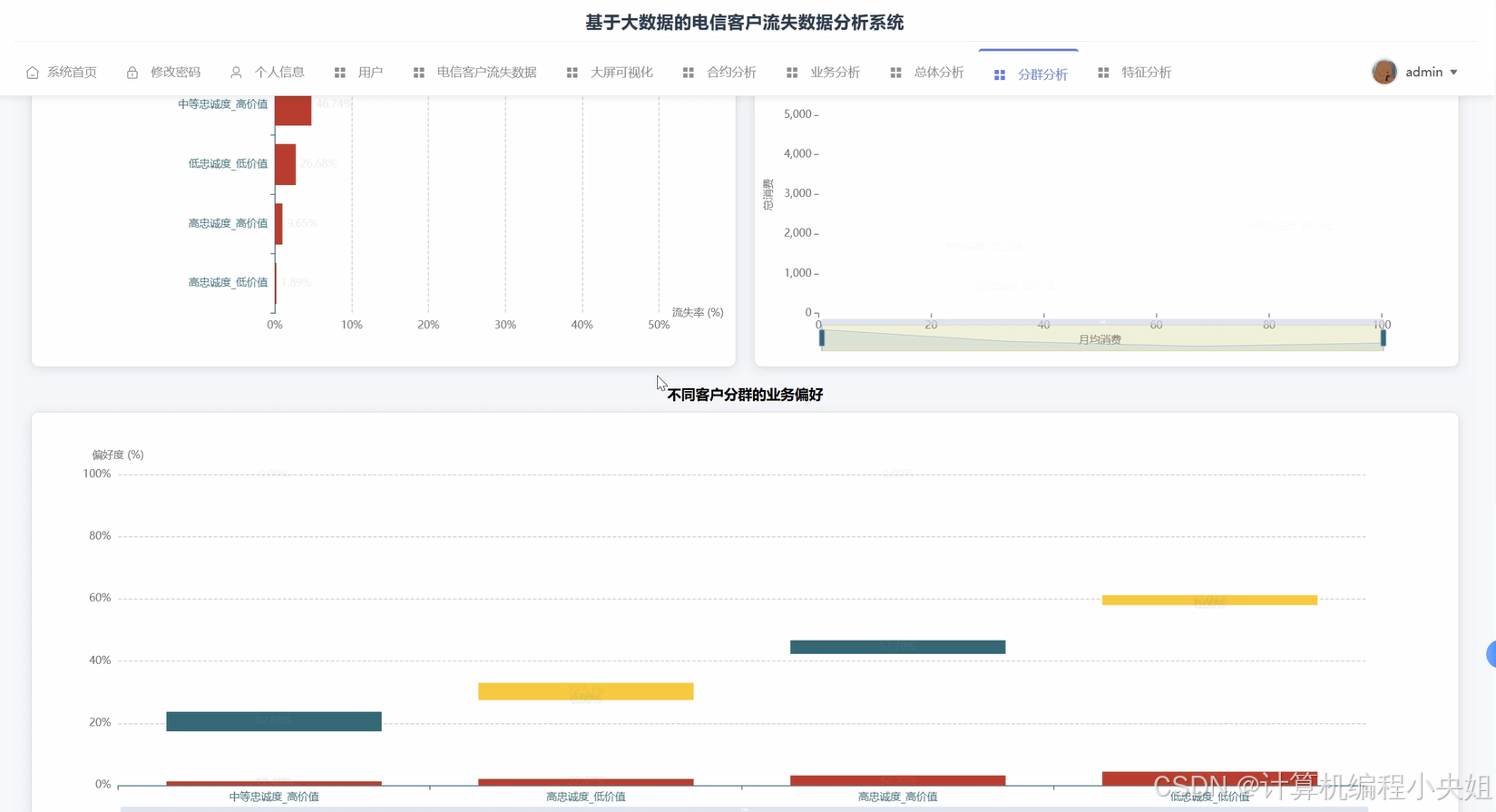
Task: Click the yellow bar for 低忠诚度_低价值
Action: click(1209, 601)
